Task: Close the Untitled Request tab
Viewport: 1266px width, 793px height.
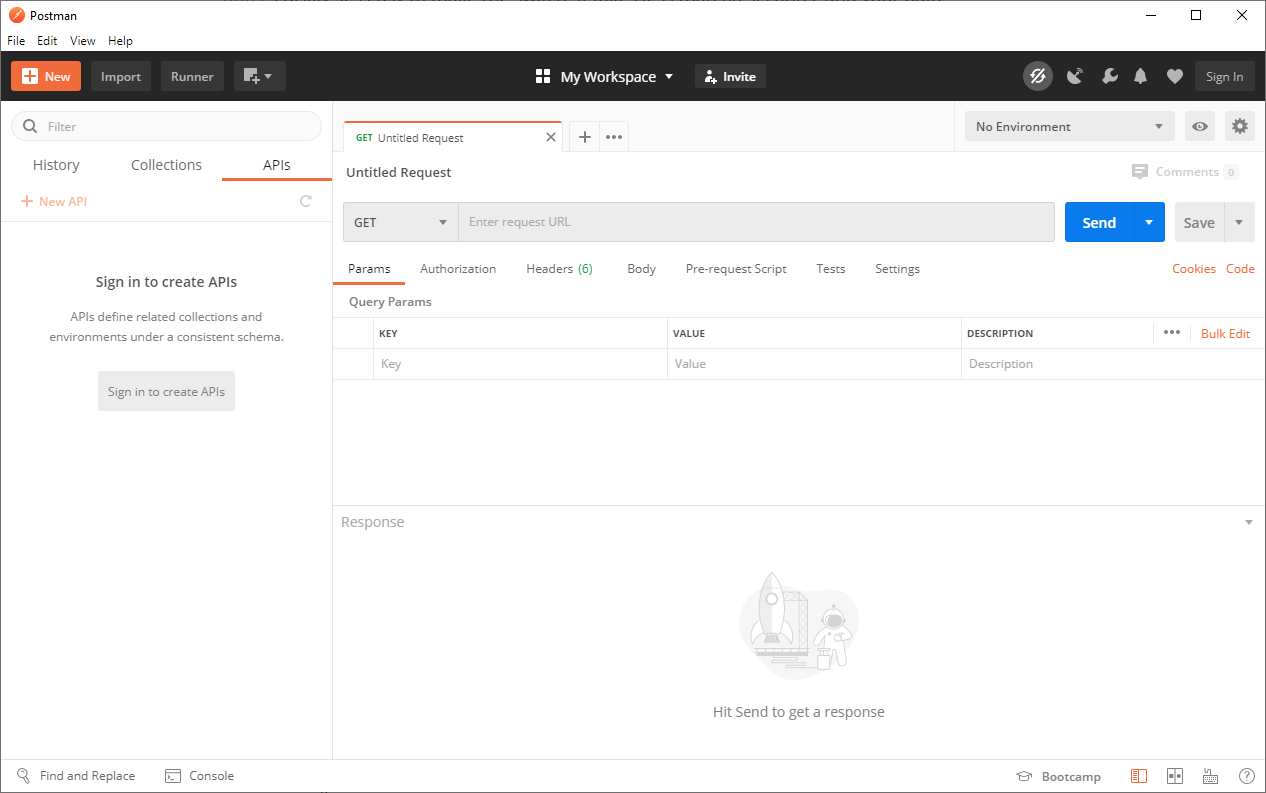Action: pyautogui.click(x=550, y=138)
